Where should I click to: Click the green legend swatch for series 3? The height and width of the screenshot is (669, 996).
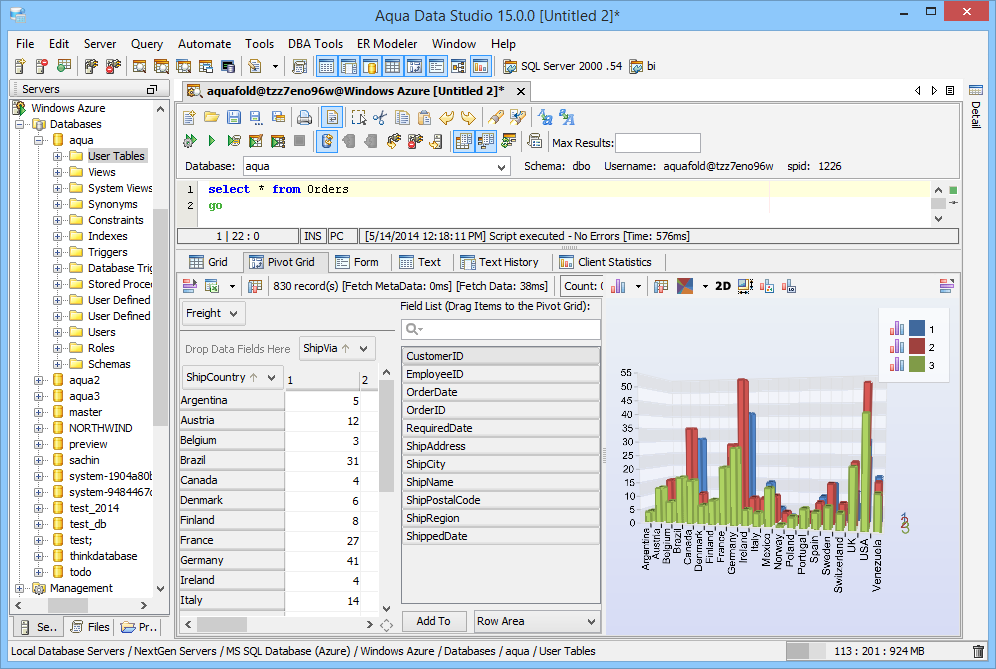(917, 365)
